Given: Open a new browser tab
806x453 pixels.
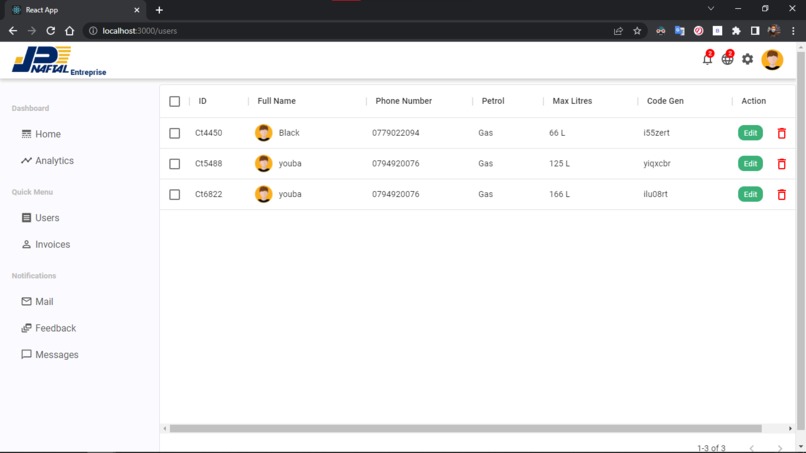Looking at the screenshot, I should pos(159,10).
